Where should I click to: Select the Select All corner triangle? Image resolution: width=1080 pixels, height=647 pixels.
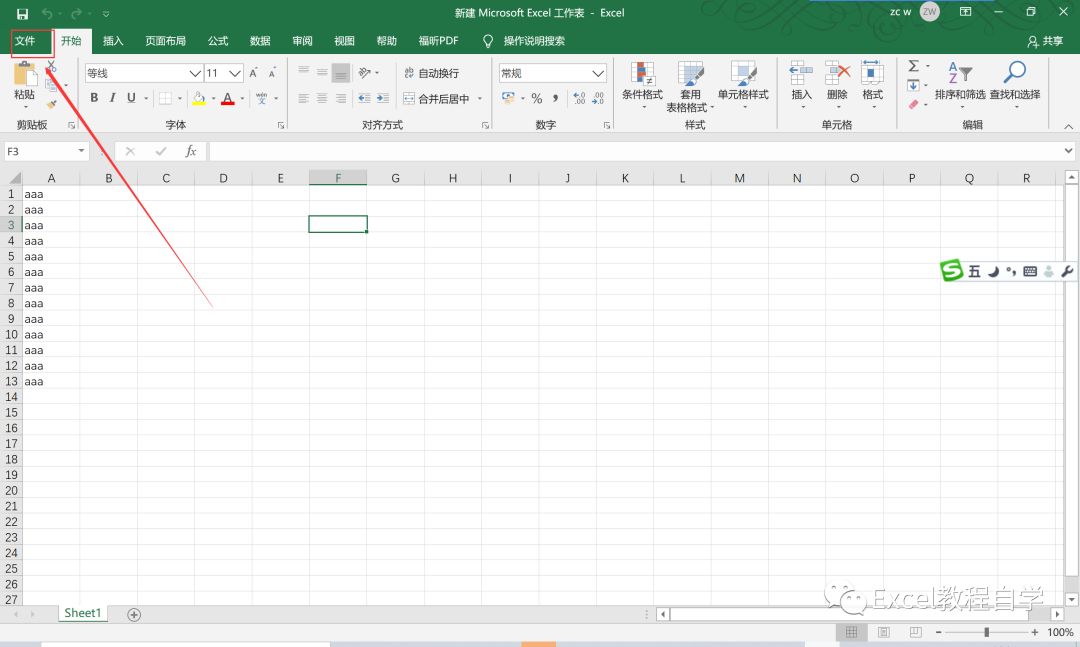click(13, 178)
